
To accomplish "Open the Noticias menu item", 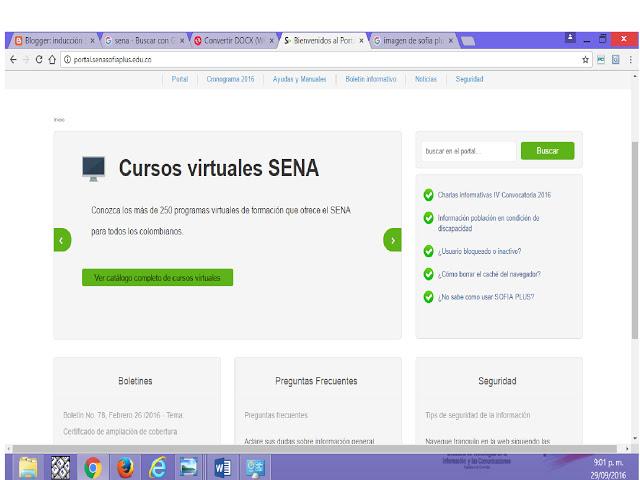I will point(426,79).
